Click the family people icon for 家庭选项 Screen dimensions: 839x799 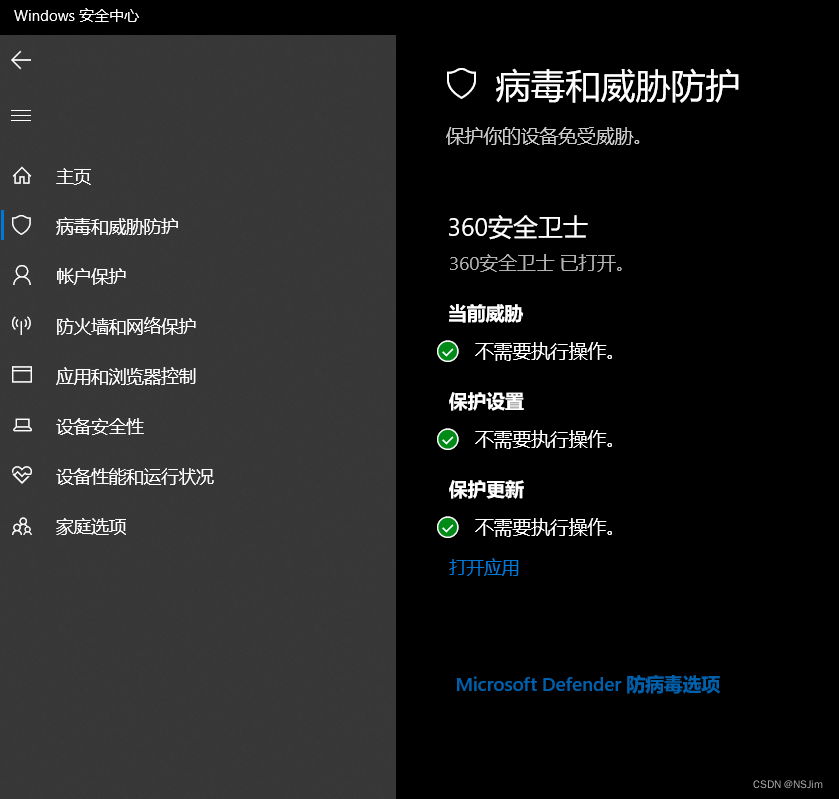pyautogui.click(x=22, y=526)
